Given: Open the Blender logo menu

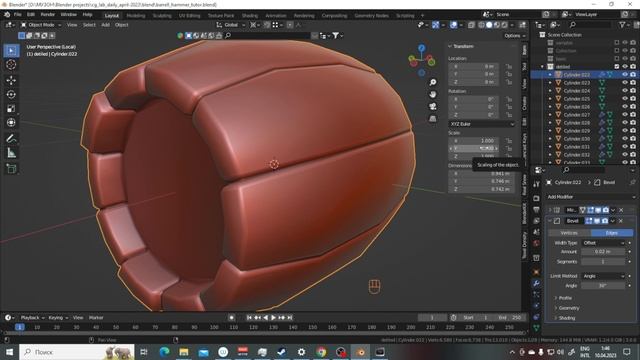Looking at the screenshot, I should [7, 15].
